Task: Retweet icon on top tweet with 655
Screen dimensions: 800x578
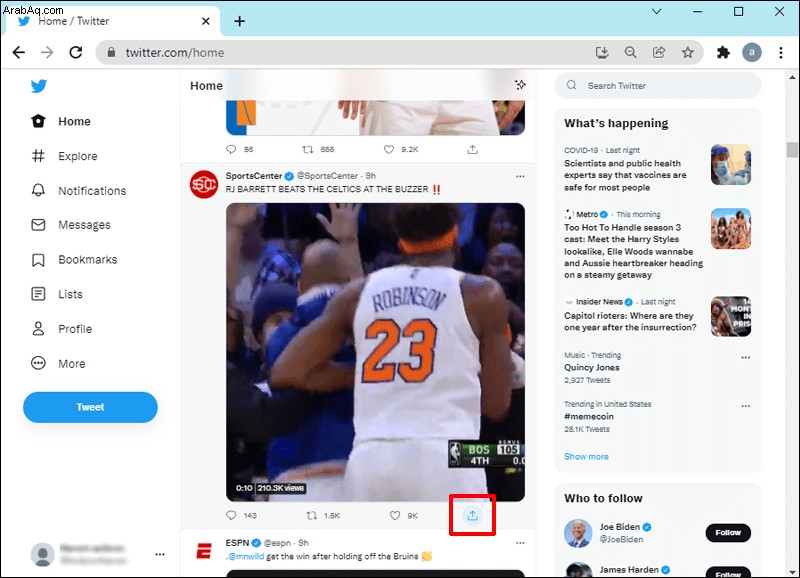Action: pos(308,149)
